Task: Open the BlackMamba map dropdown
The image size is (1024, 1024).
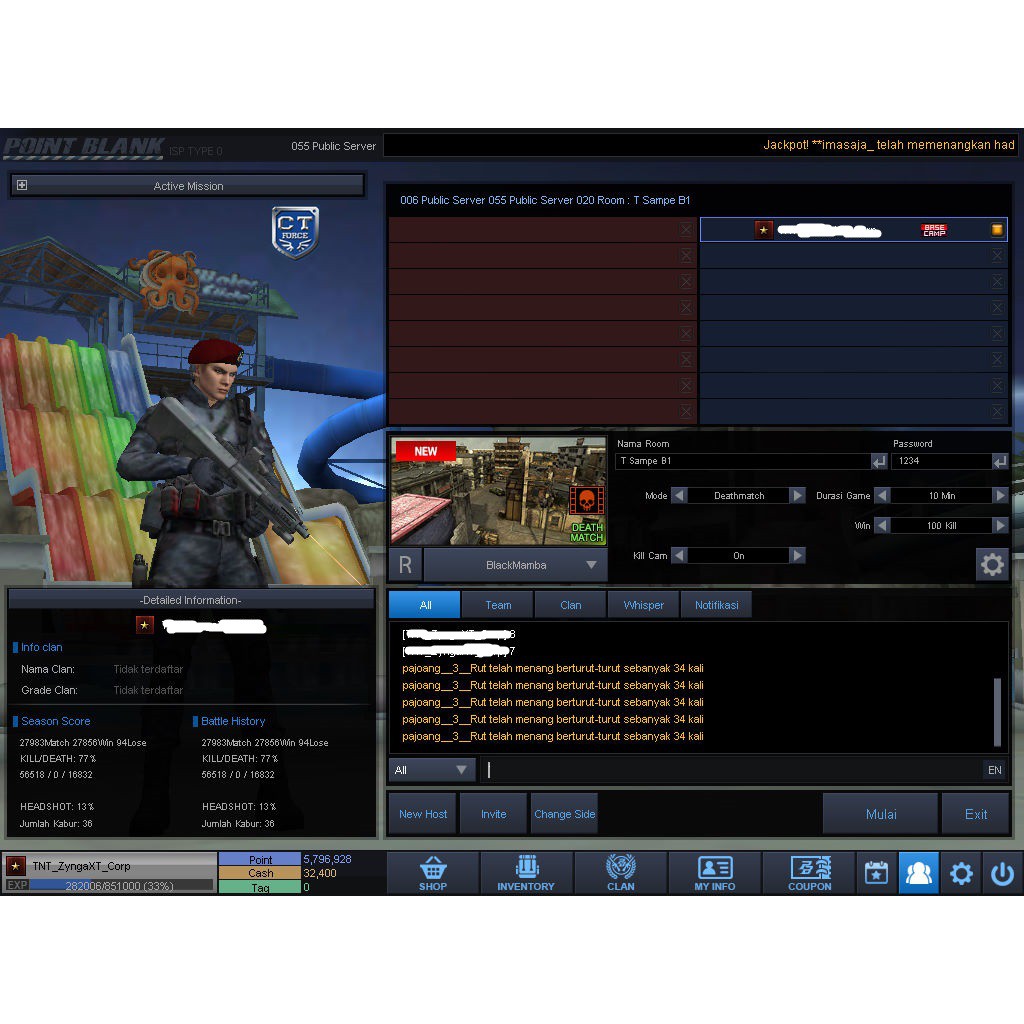Action: click(x=591, y=565)
